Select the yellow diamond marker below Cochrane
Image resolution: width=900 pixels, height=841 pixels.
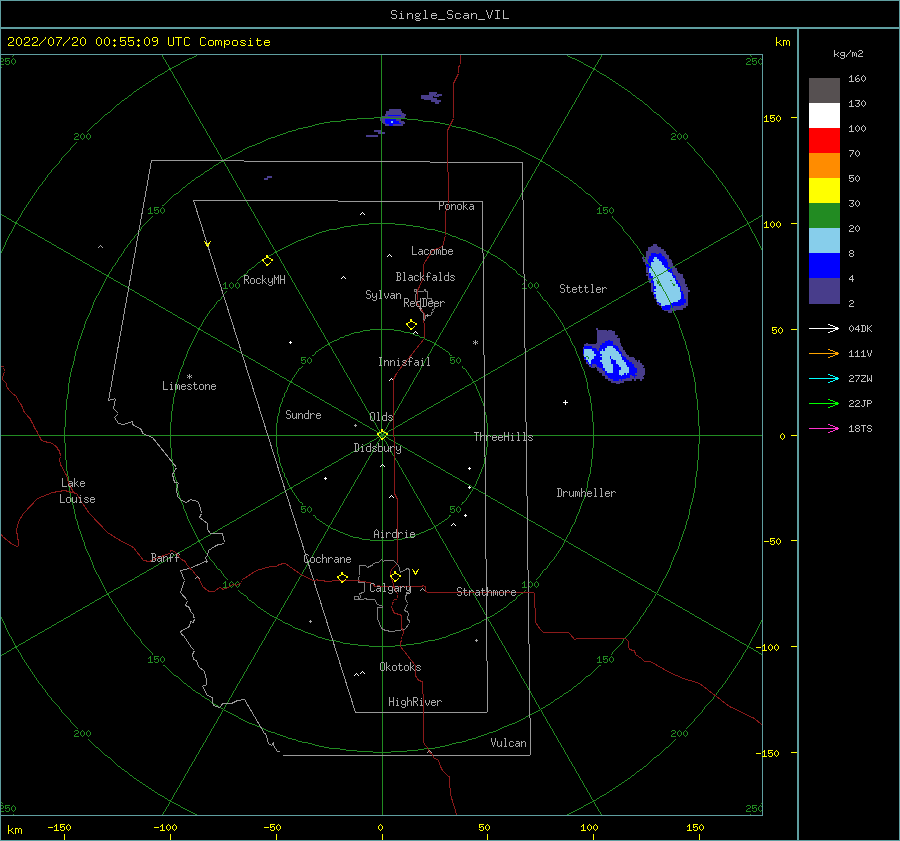342,577
